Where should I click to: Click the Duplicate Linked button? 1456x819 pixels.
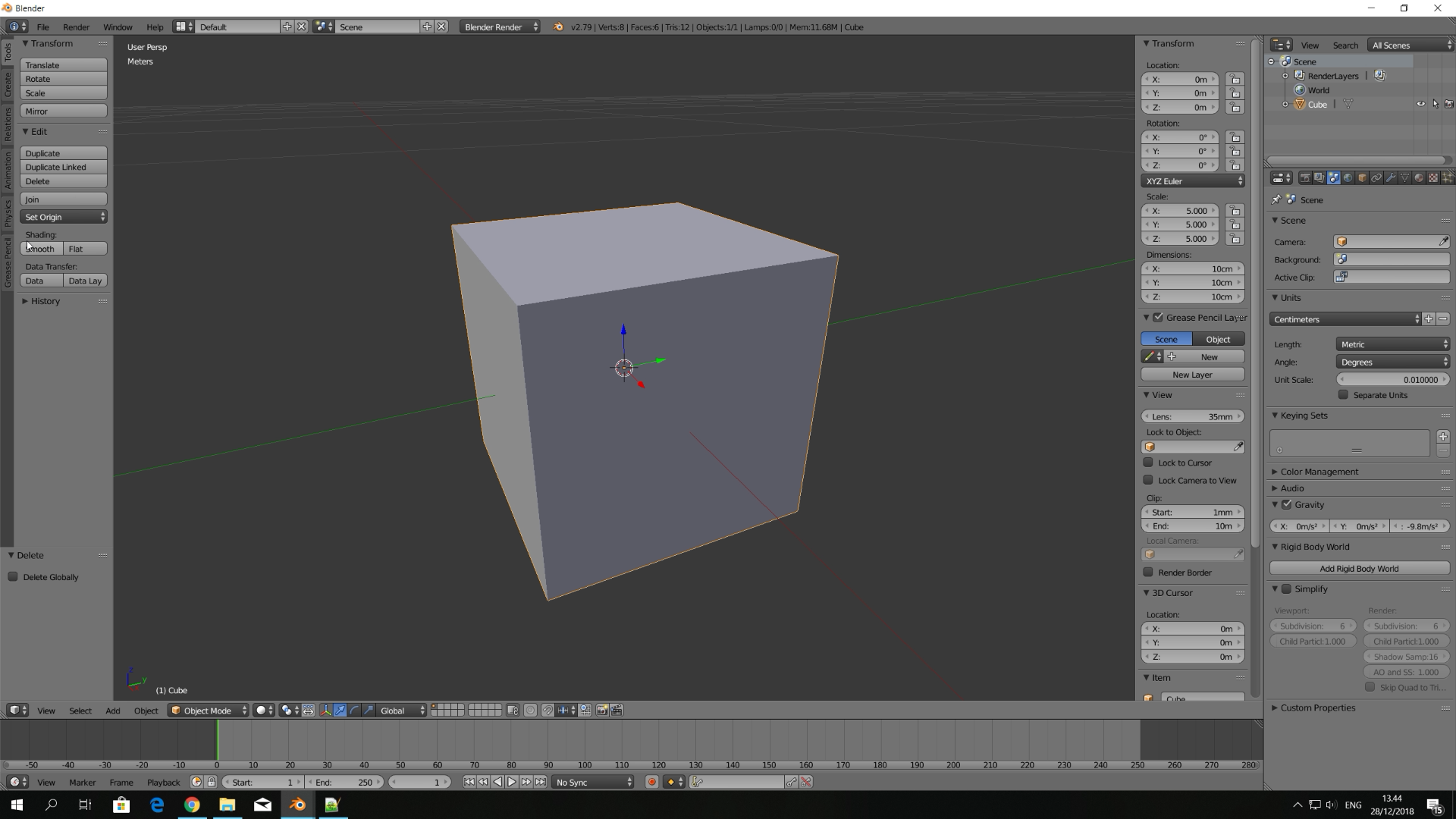pos(64,167)
